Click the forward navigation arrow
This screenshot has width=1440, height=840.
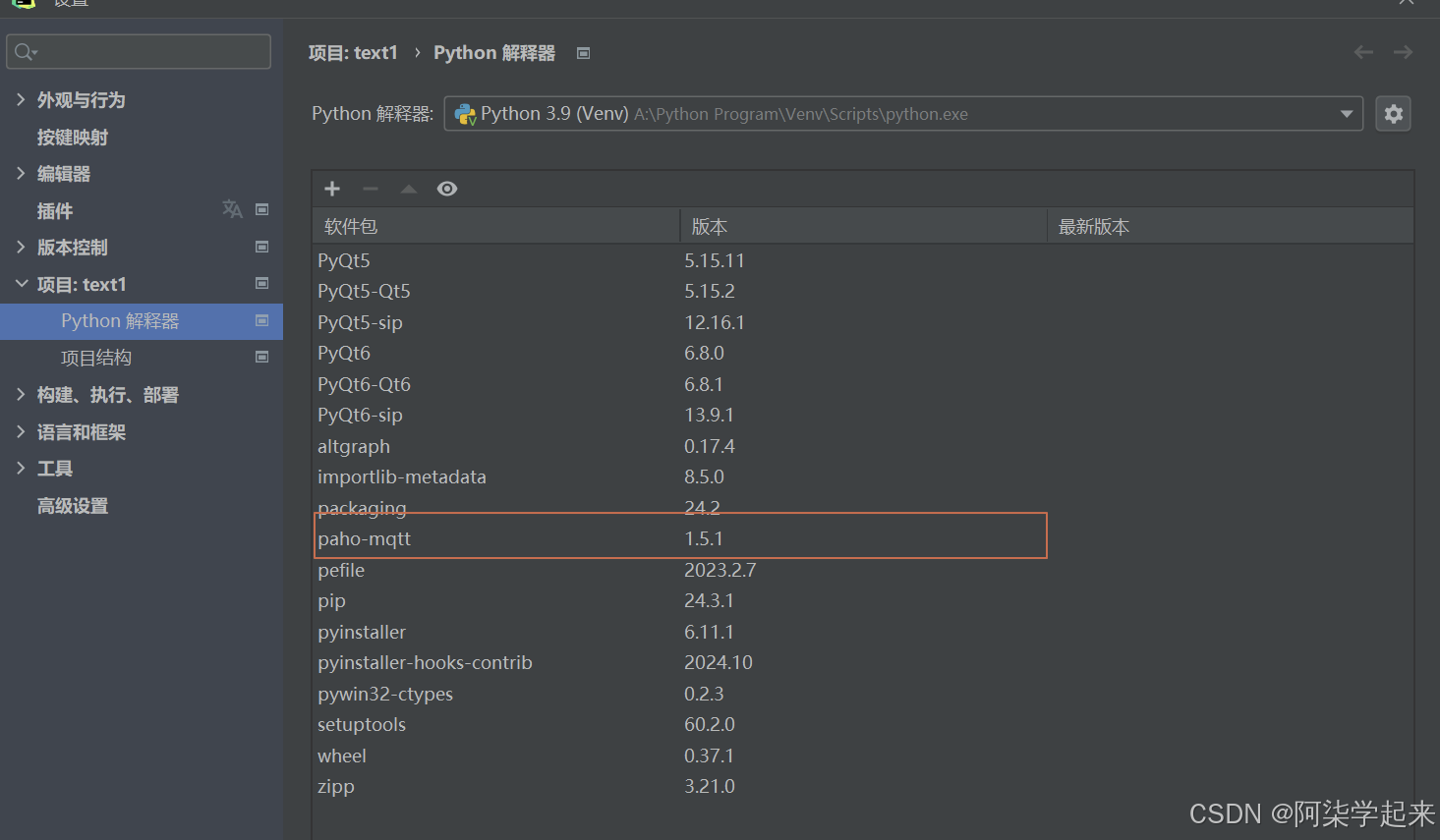1402,51
